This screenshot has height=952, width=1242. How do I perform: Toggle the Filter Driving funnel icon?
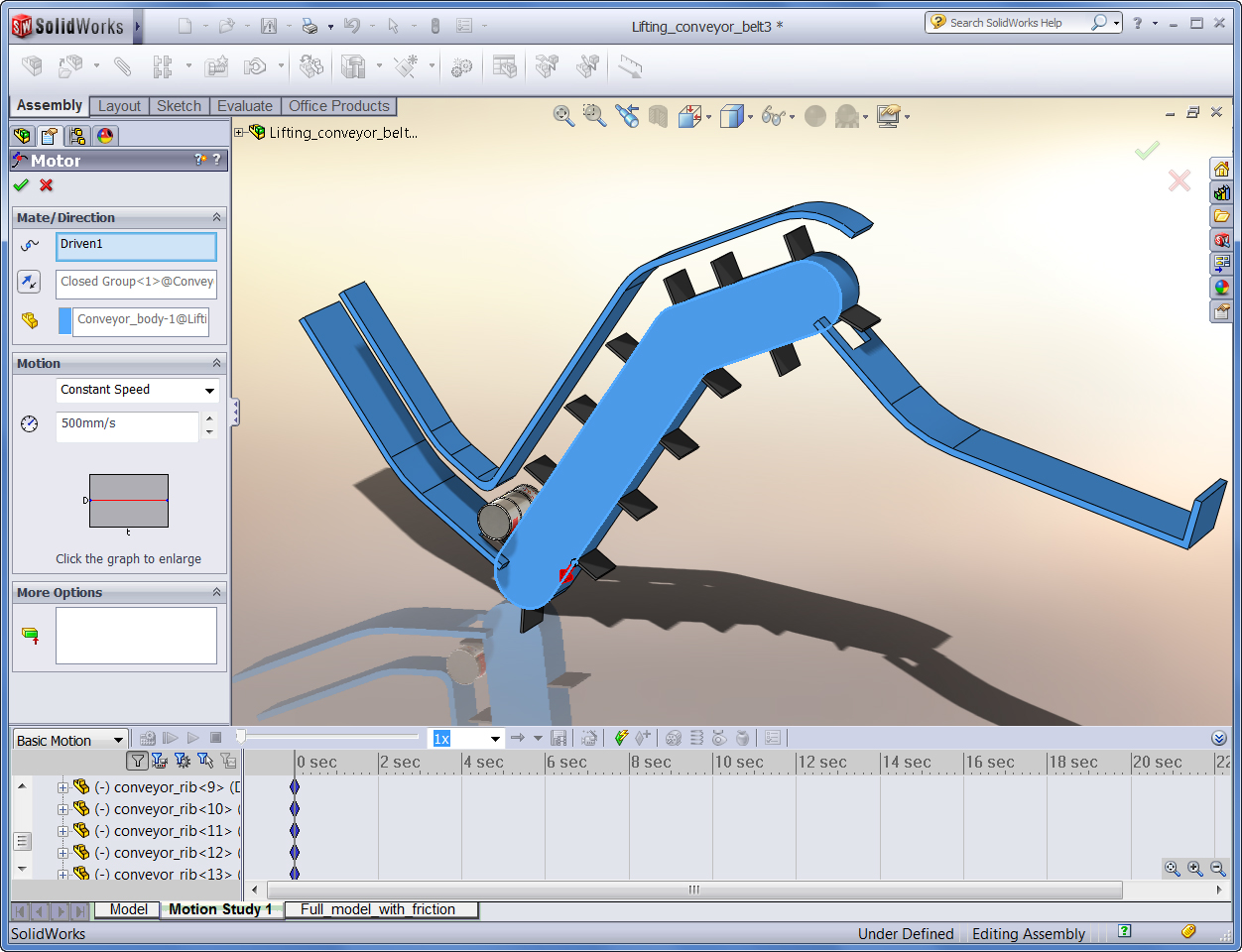tap(183, 761)
